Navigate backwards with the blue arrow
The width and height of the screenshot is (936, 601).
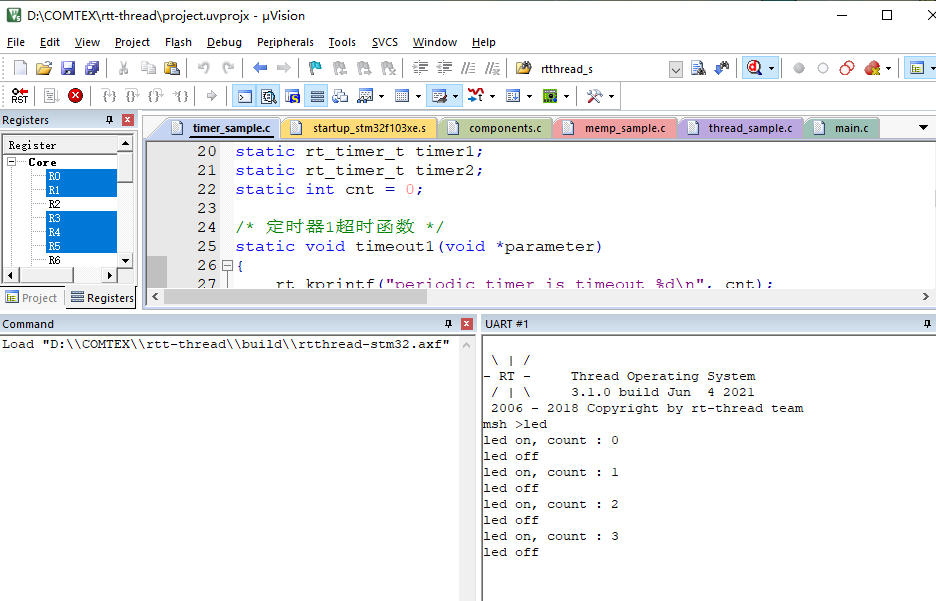point(260,68)
